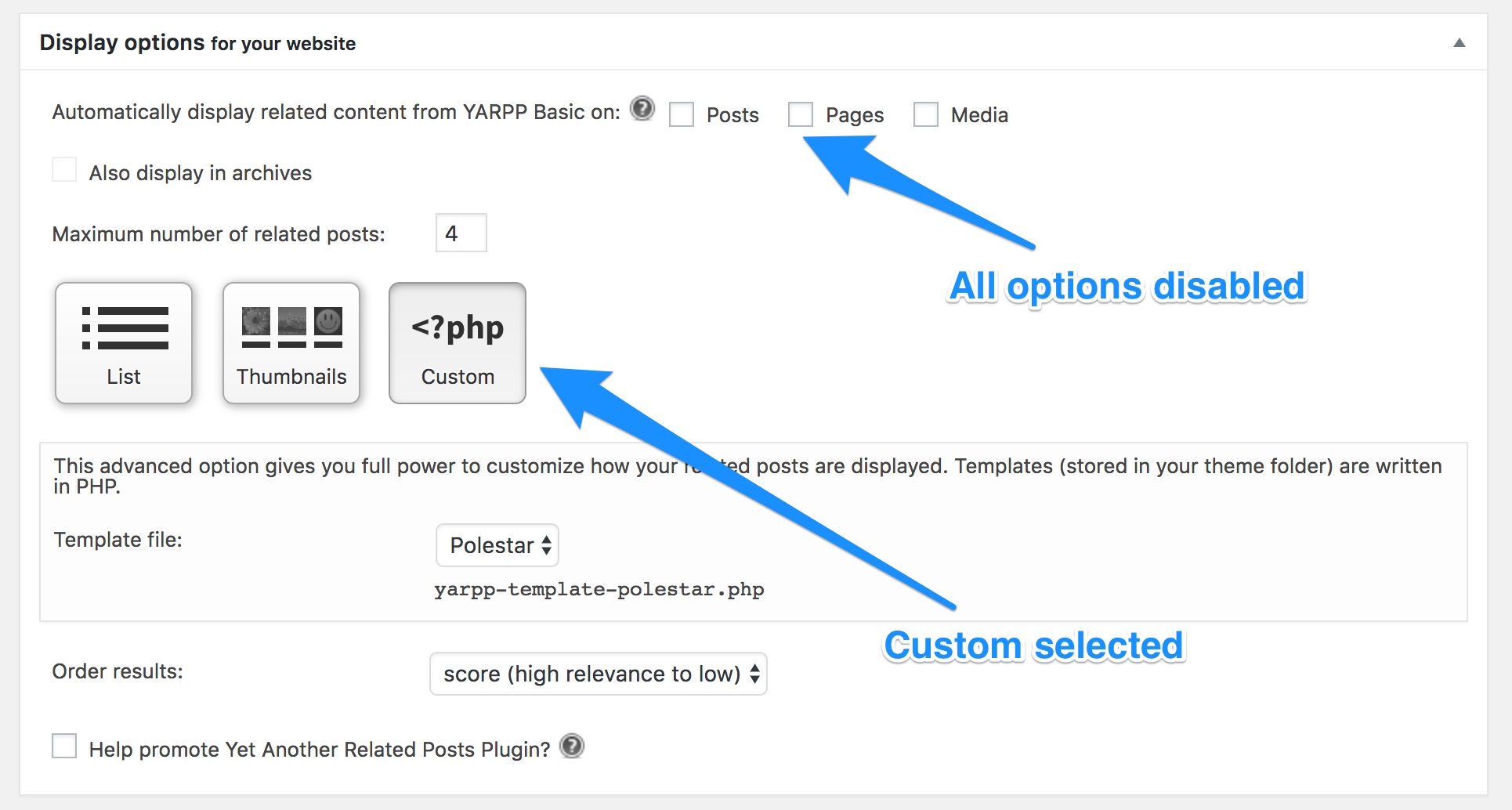
Task: Enable Help promote YARPP checkbox
Action: point(64,746)
